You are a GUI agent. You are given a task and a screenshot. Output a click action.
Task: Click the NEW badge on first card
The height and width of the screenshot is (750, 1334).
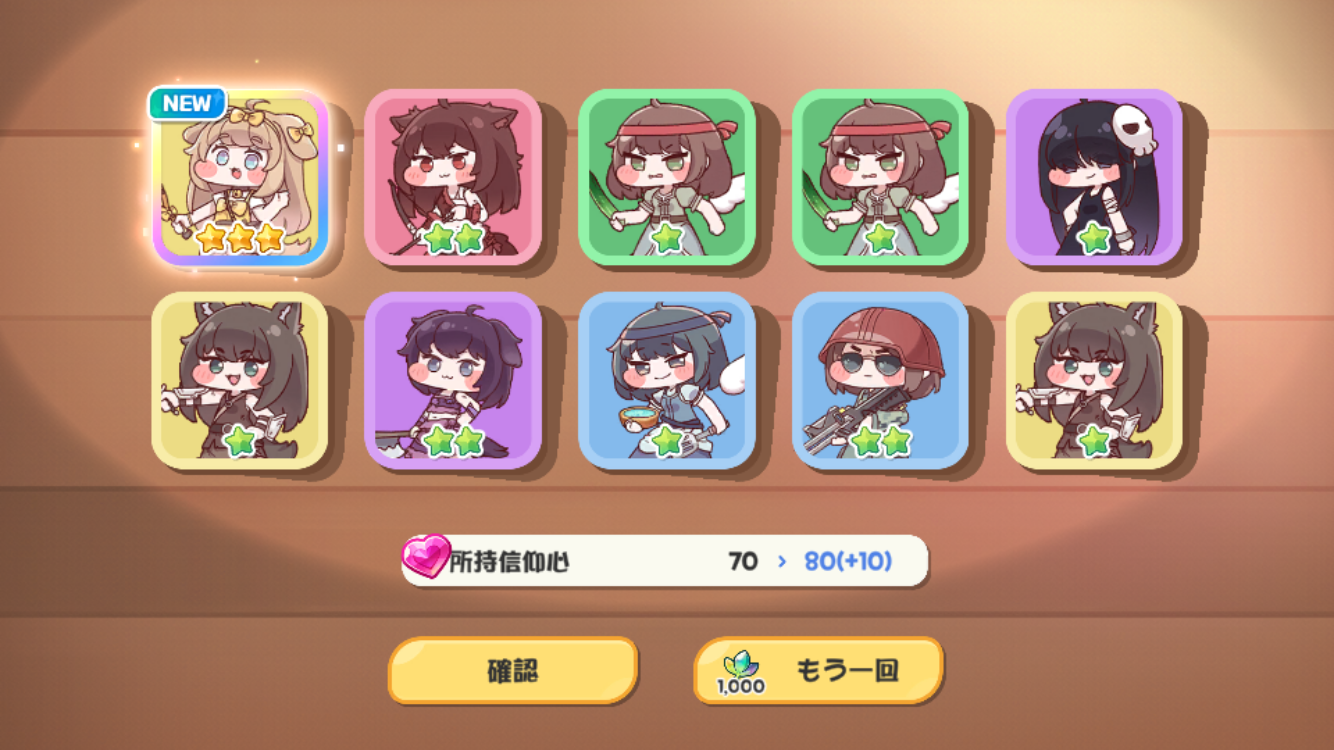[x=187, y=103]
